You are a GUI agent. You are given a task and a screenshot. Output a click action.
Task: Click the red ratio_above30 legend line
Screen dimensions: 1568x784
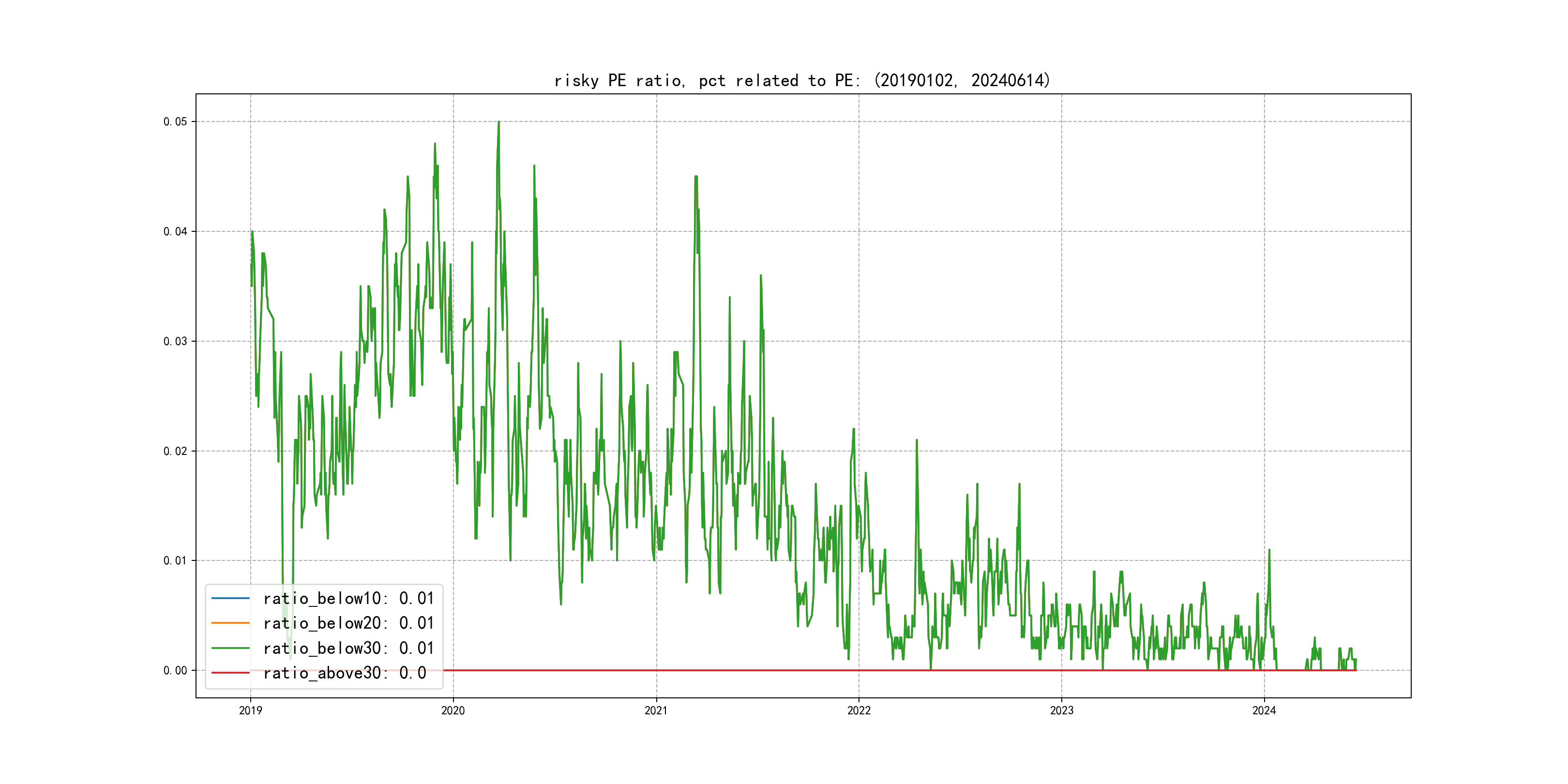click(230, 673)
